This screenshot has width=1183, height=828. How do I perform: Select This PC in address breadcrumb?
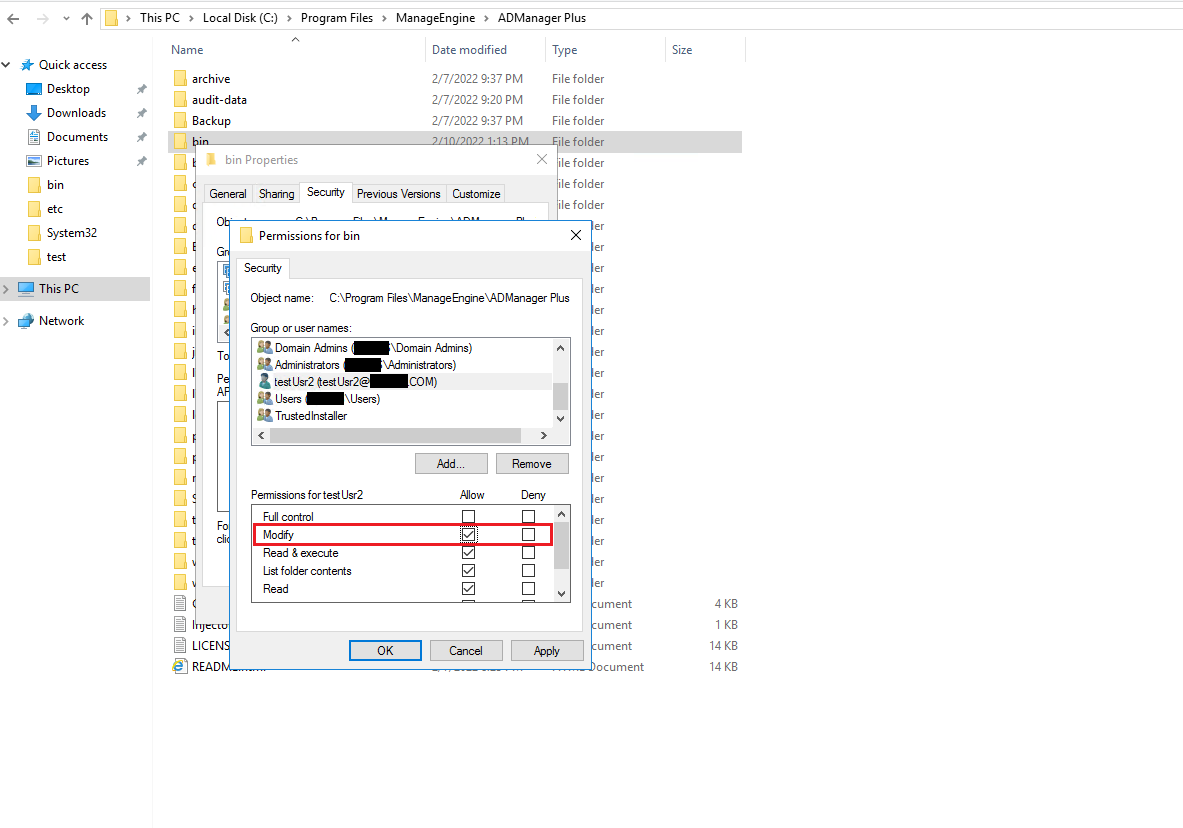point(160,18)
